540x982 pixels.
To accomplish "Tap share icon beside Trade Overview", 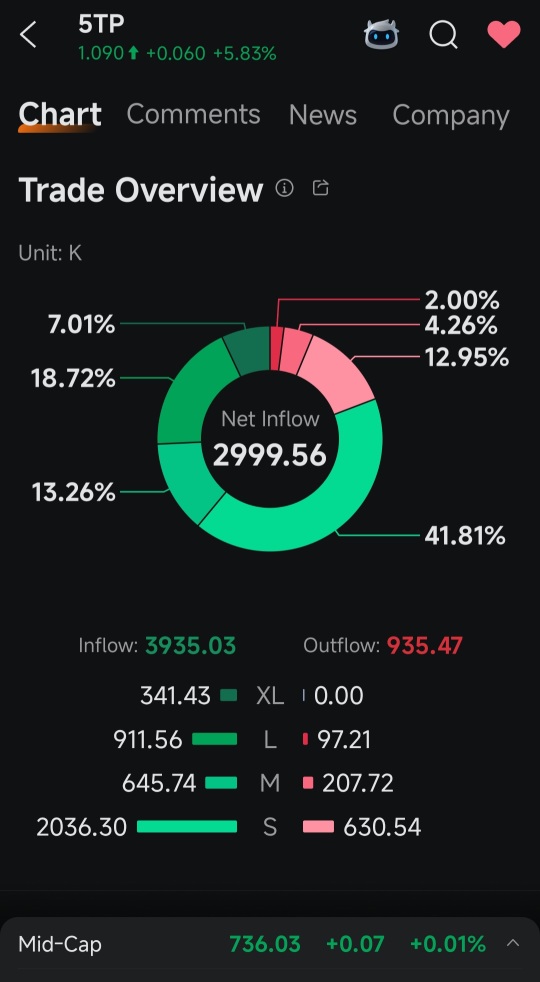I will (x=320, y=188).
